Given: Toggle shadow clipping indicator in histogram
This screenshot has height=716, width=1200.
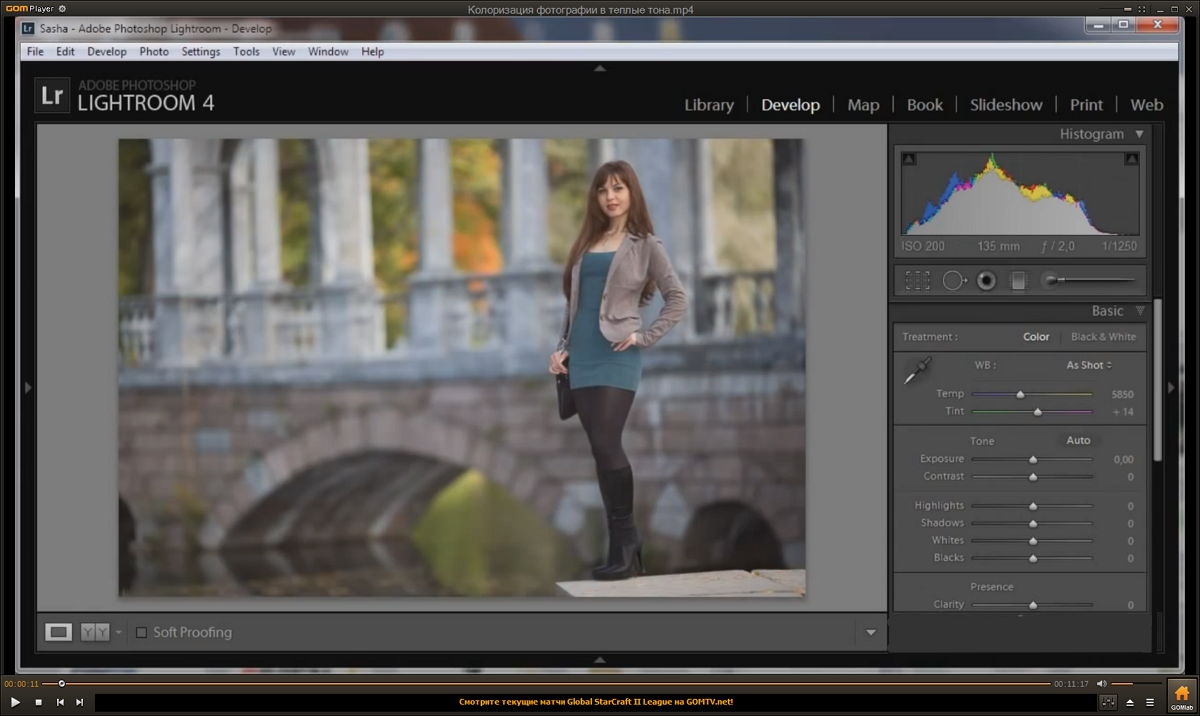Looking at the screenshot, I should (908, 159).
